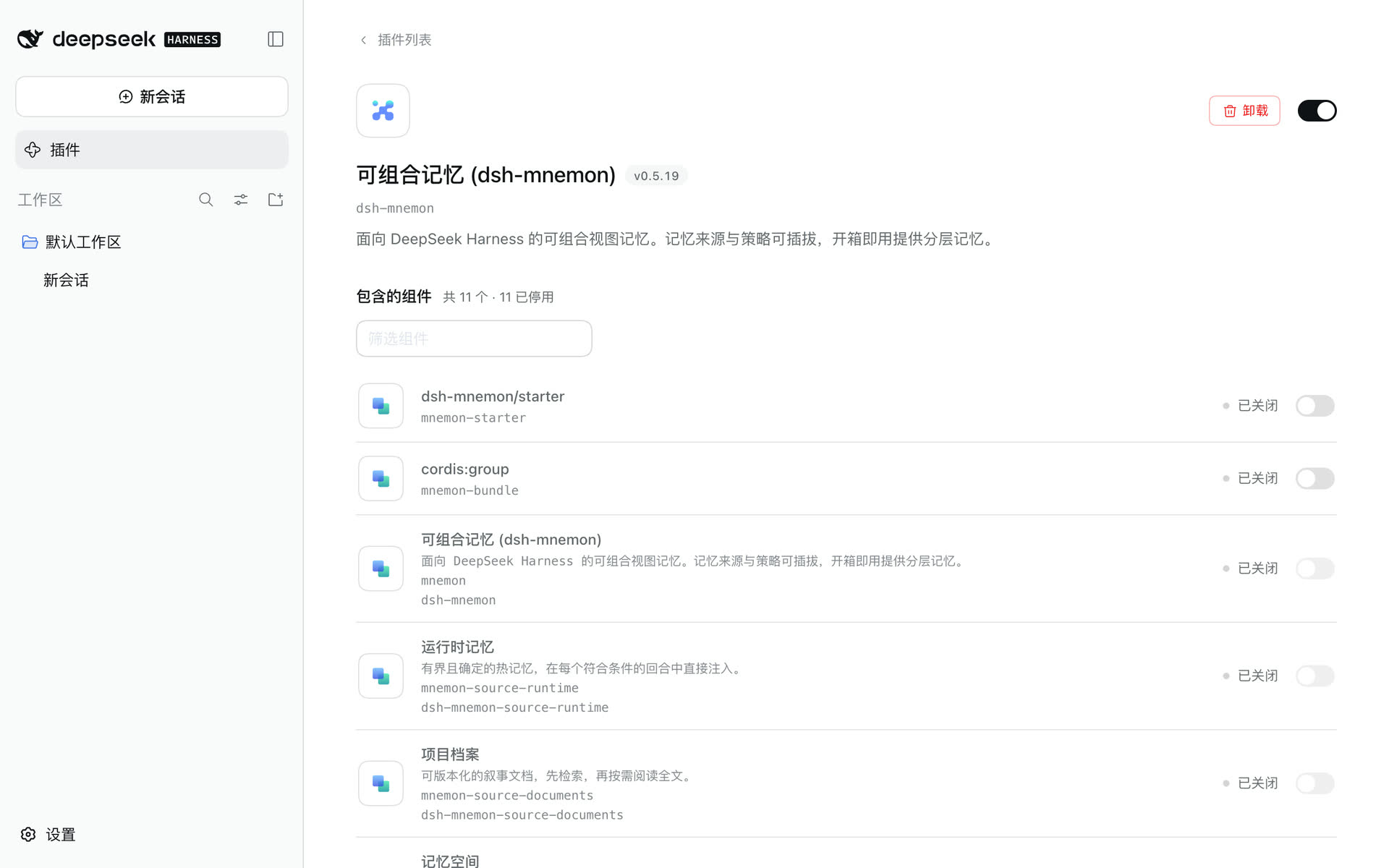Collapse the sidebar panel icon

coord(276,39)
